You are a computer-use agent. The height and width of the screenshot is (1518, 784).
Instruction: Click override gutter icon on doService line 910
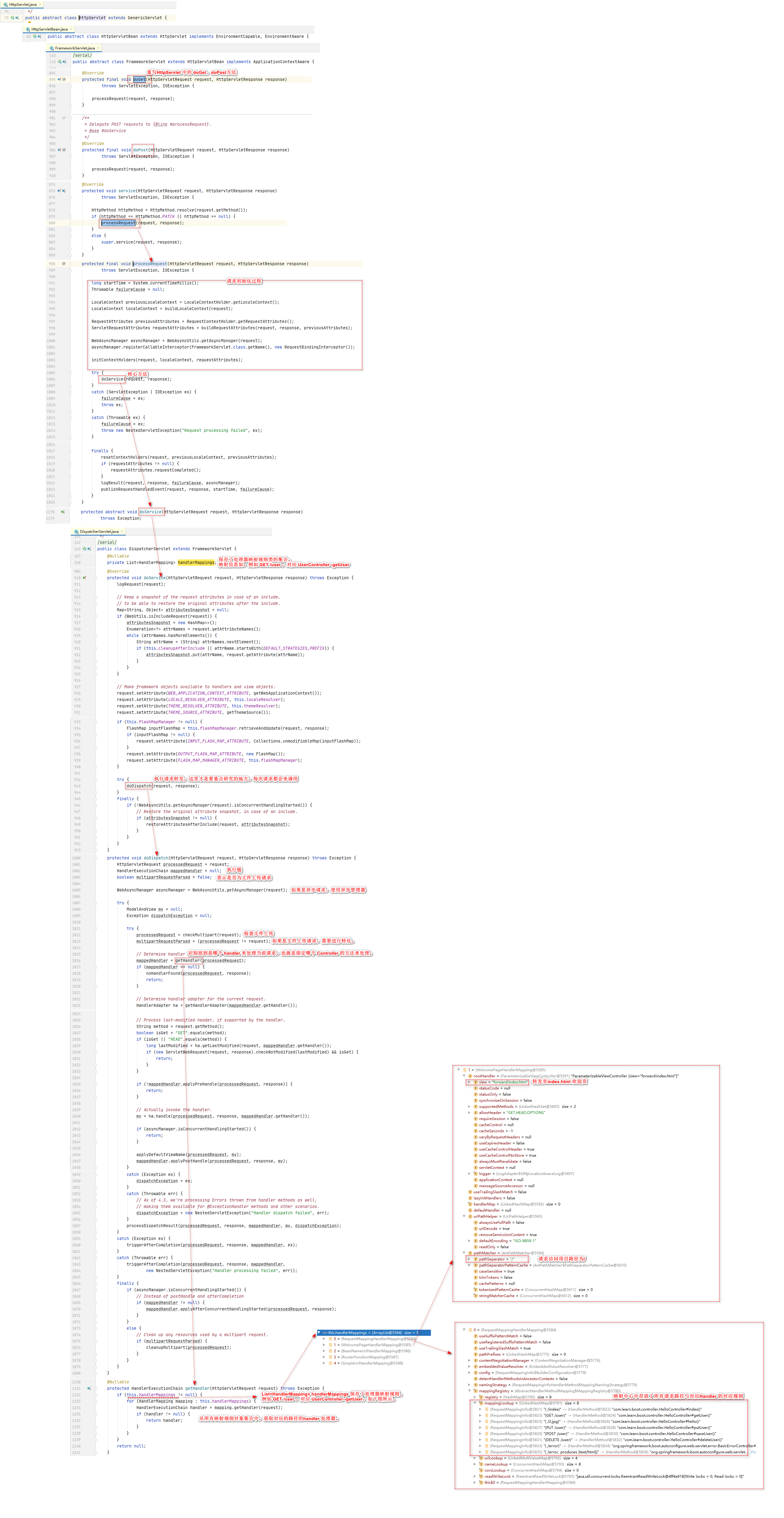[x=85, y=578]
